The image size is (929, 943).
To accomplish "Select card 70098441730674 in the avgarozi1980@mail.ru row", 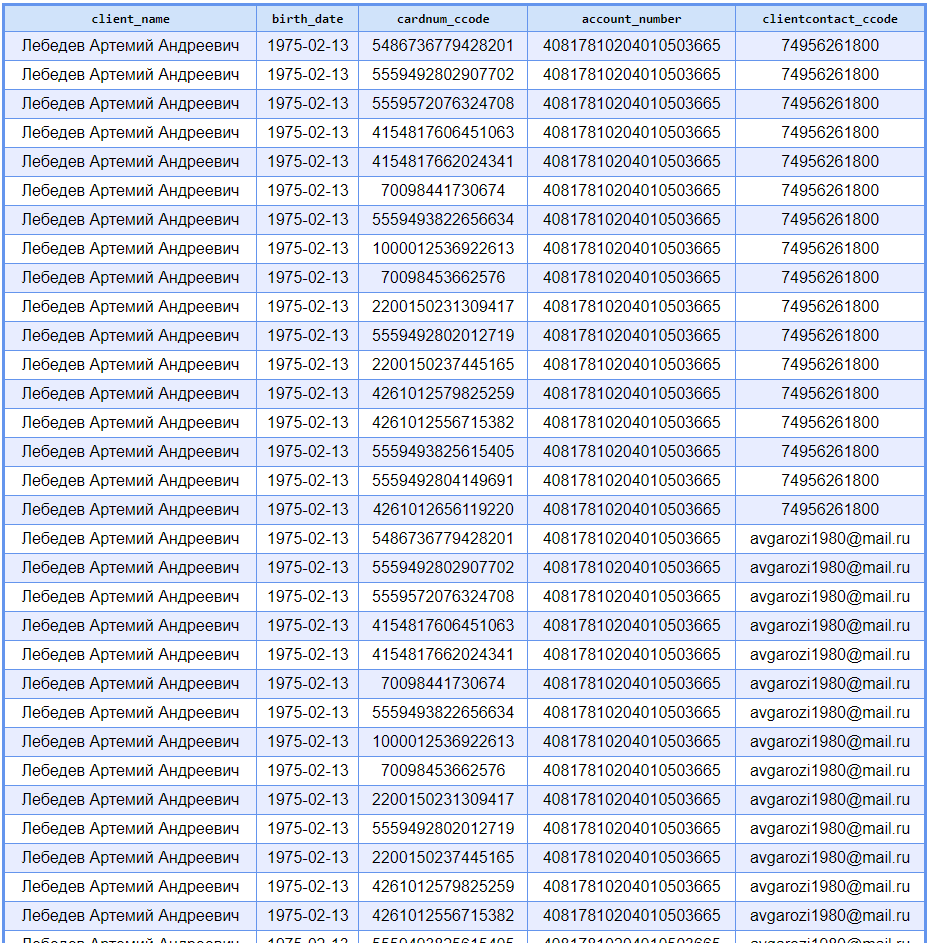I will click(x=442, y=683).
